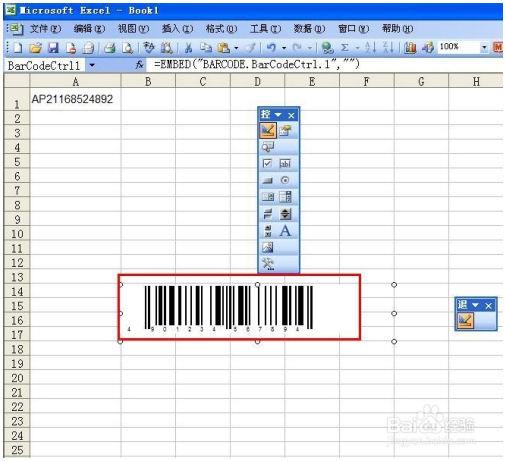
Task: Select row 20 header
Action: click(x=17, y=378)
